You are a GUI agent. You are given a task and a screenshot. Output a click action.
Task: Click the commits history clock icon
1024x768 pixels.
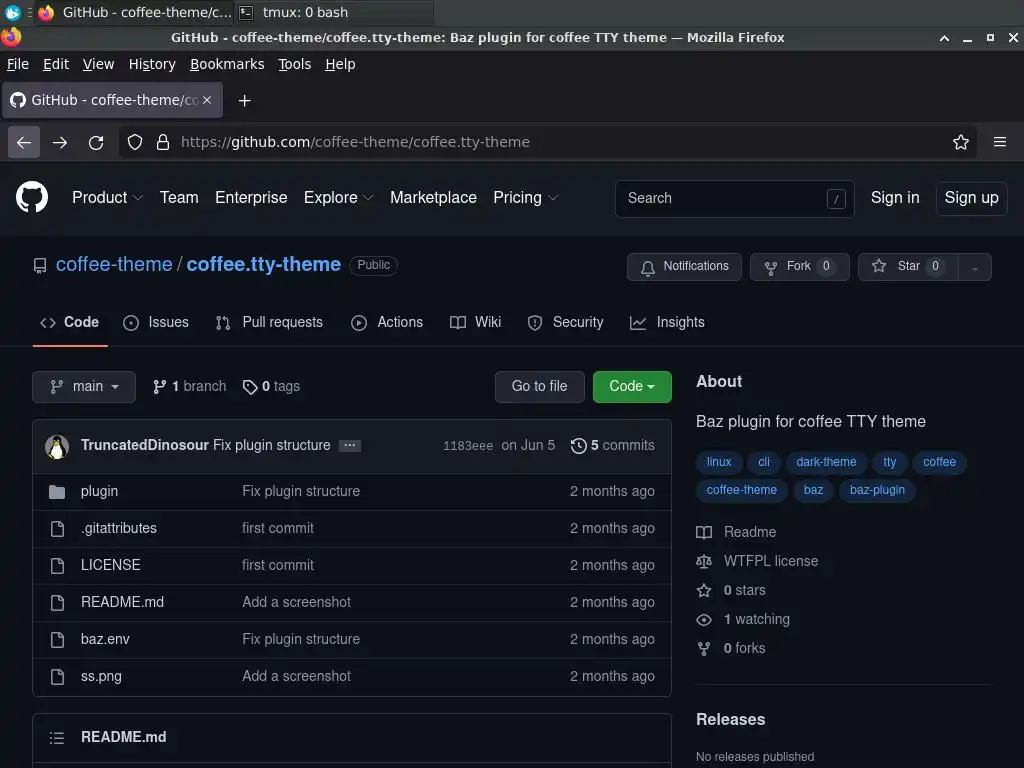click(578, 445)
